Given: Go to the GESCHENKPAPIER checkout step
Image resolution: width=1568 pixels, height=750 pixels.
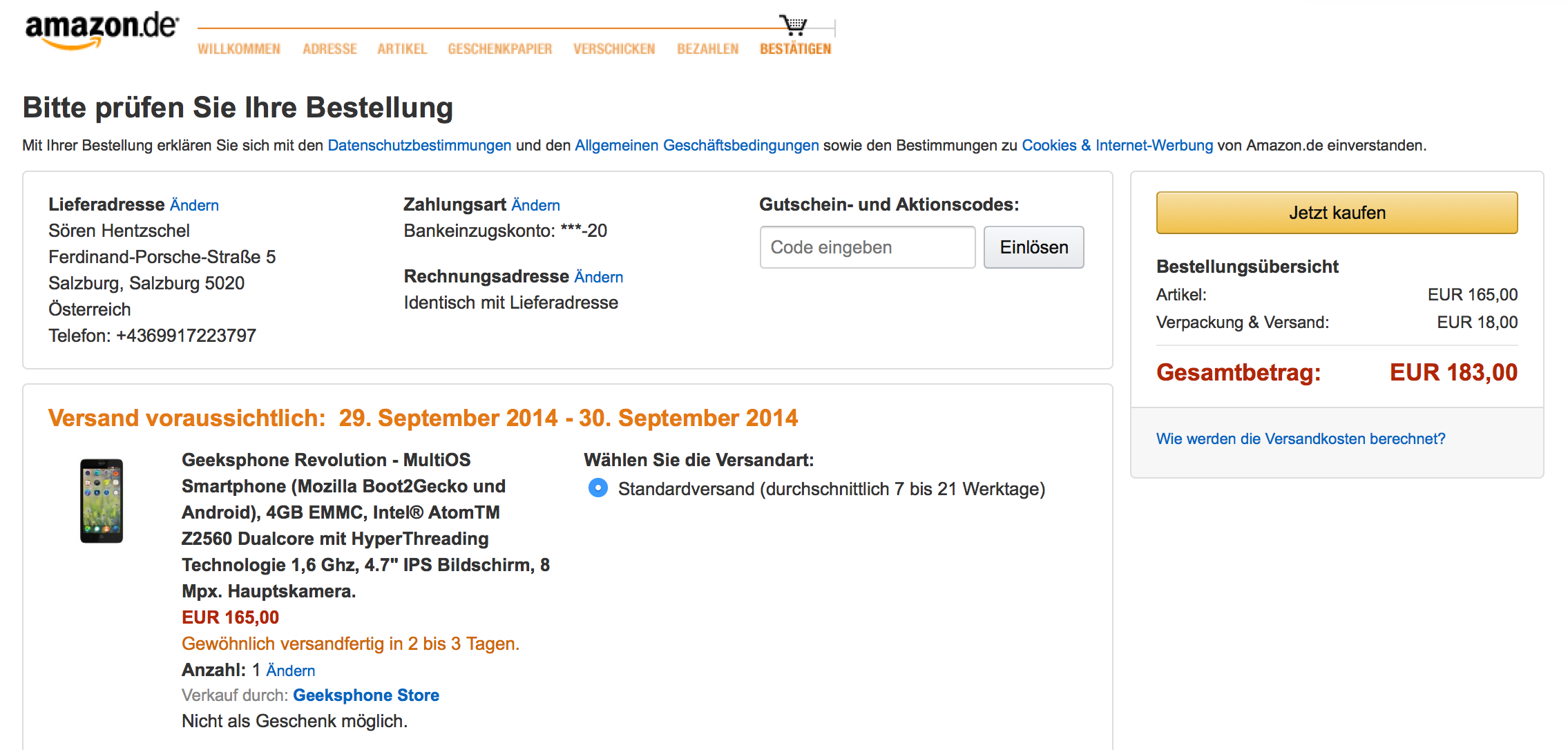Looking at the screenshot, I should point(500,49).
